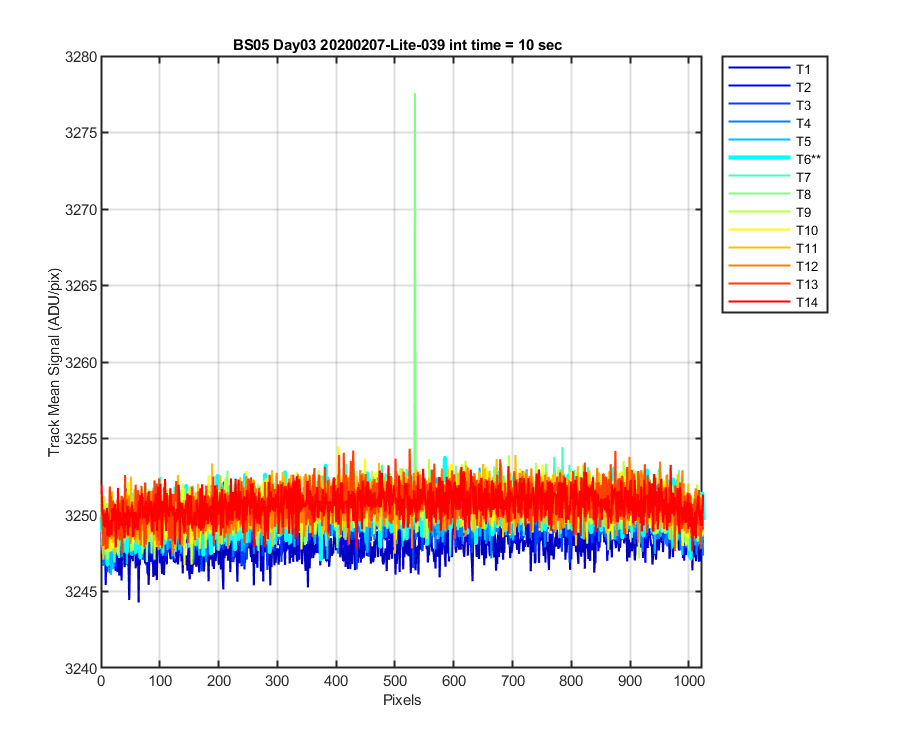Click the 3255 y-axis tick label
Screen dimensions: 900x750
point(81,438)
